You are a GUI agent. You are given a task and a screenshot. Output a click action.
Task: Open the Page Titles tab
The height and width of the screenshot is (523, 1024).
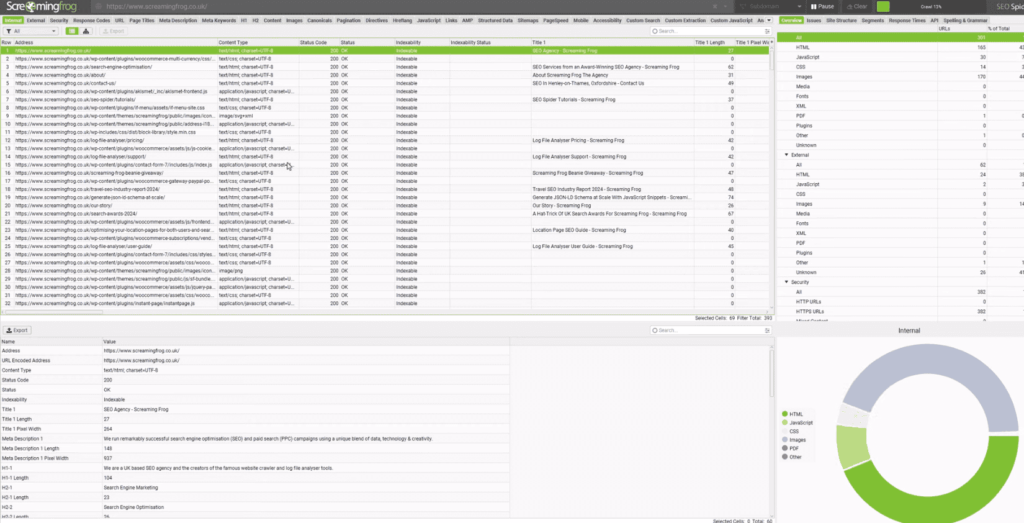coord(142,20)
